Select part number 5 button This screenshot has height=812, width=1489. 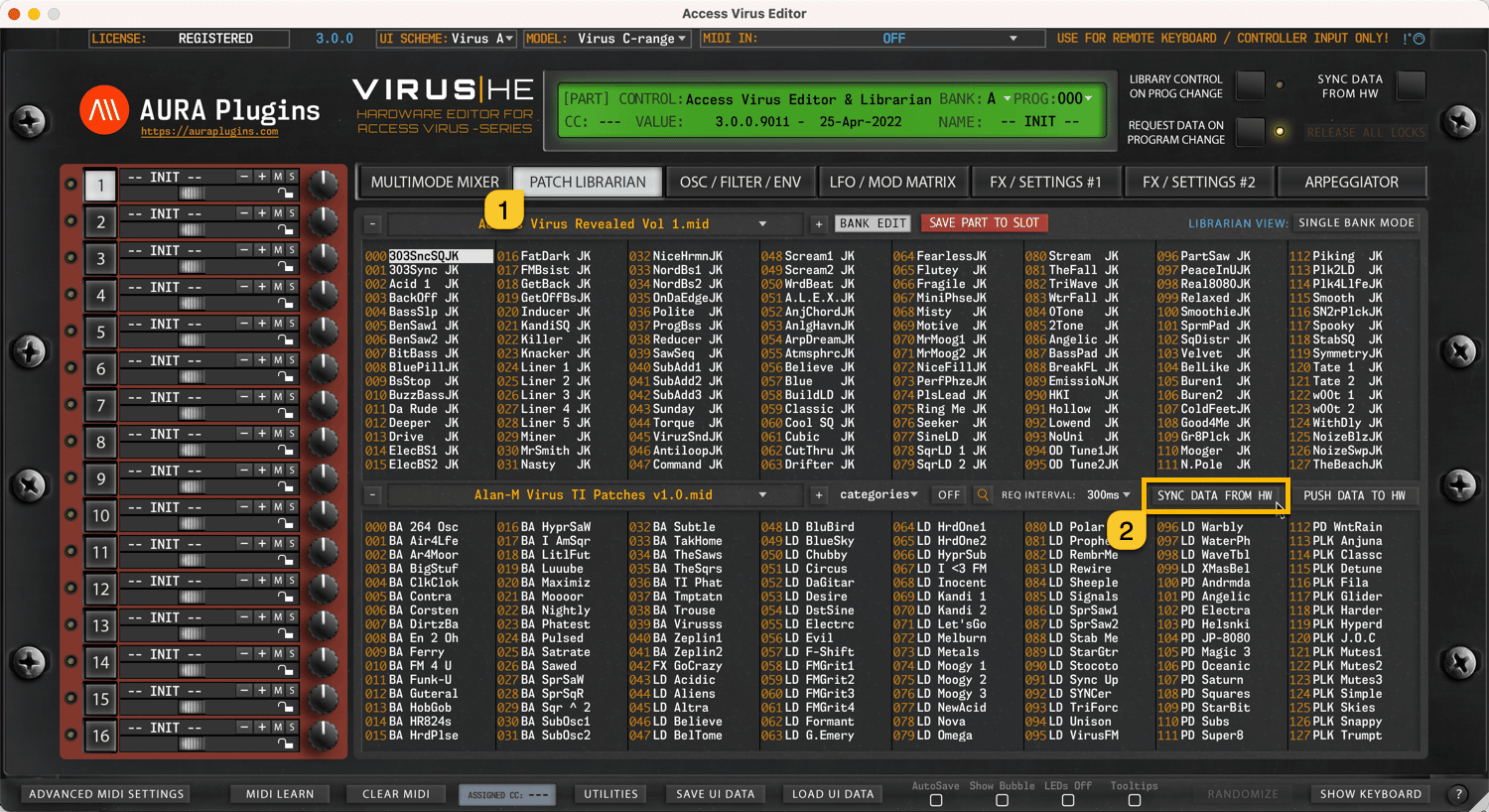(100, 333)
